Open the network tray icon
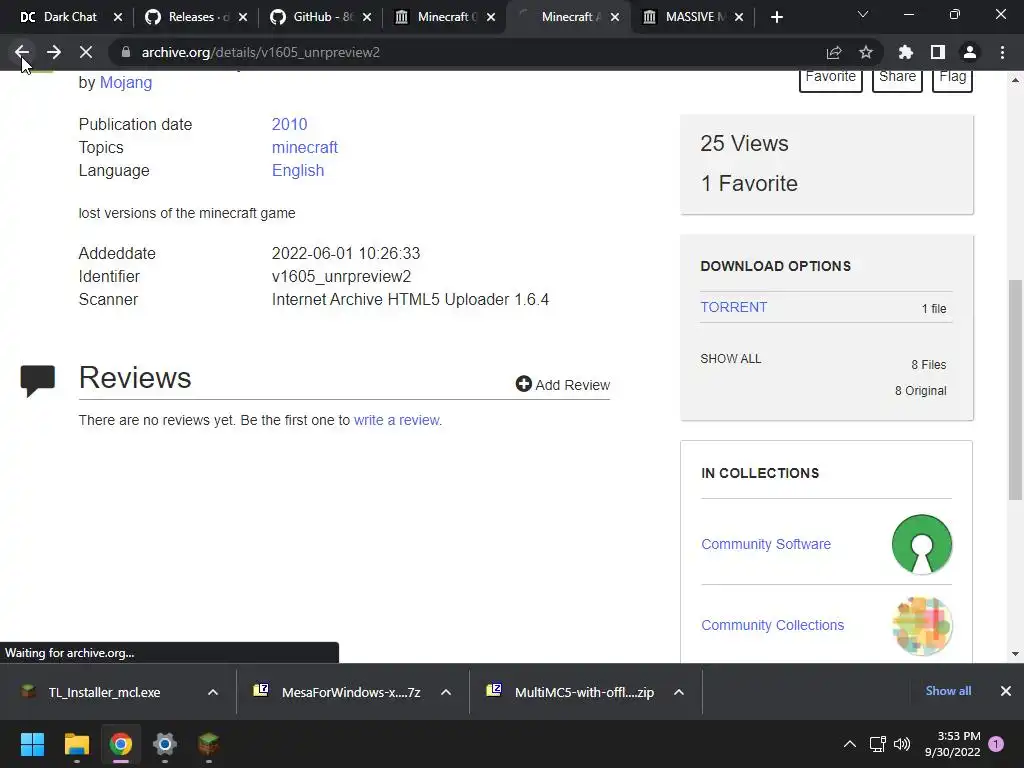Viewport: 1024px width, 768px height. click(878, 744)
